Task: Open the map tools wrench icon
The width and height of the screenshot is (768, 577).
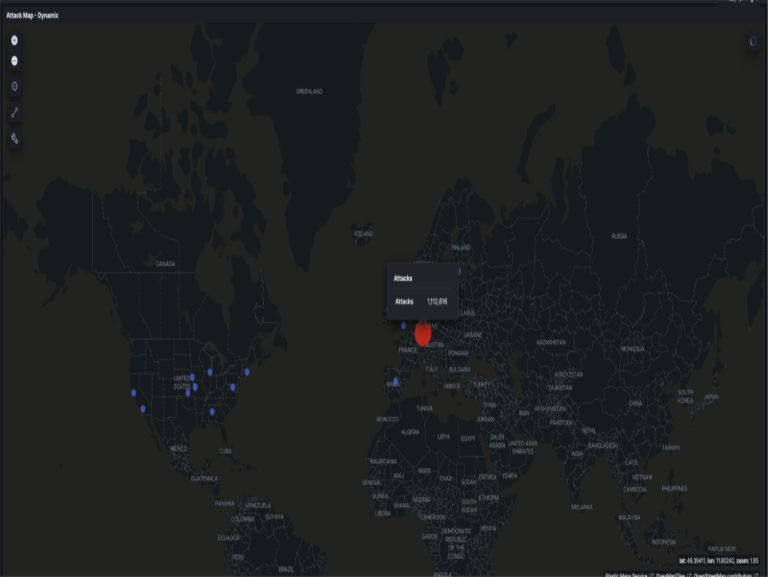Action: coord(15,139)
